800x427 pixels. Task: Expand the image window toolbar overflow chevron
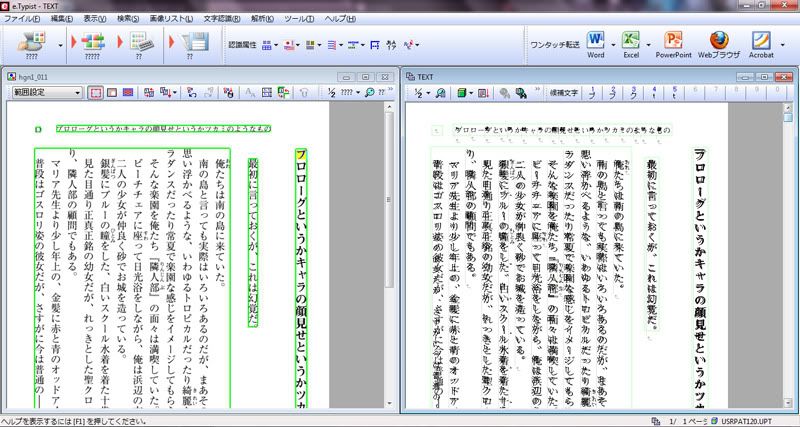[x=391, y=90]
